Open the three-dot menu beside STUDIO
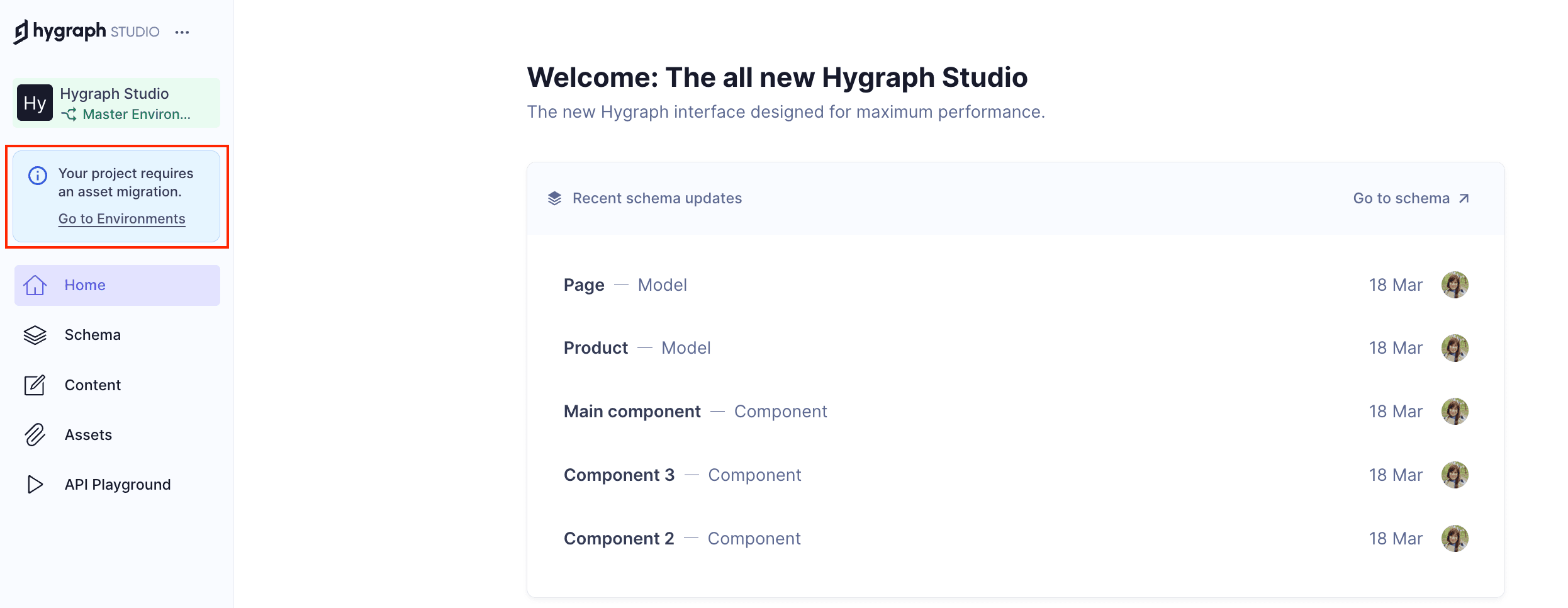The height and width of the screenshot is (608, 1568). (x=182, y=32)
